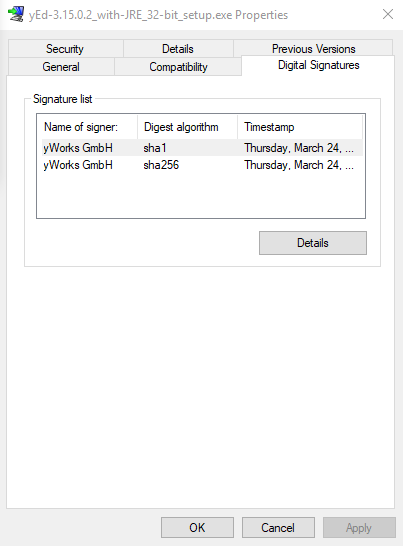403x546 pixels.
Task: Click the Cancel button
Action: 278,528
